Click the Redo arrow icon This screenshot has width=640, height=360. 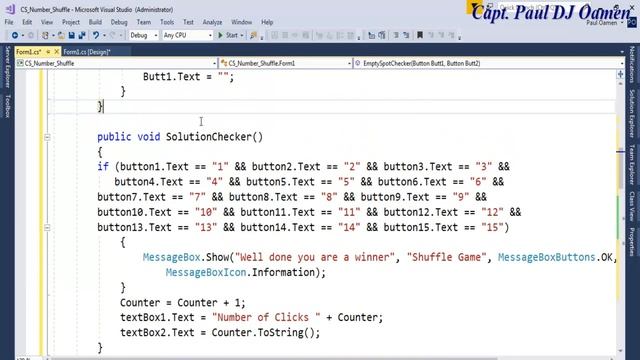(113, 36)
